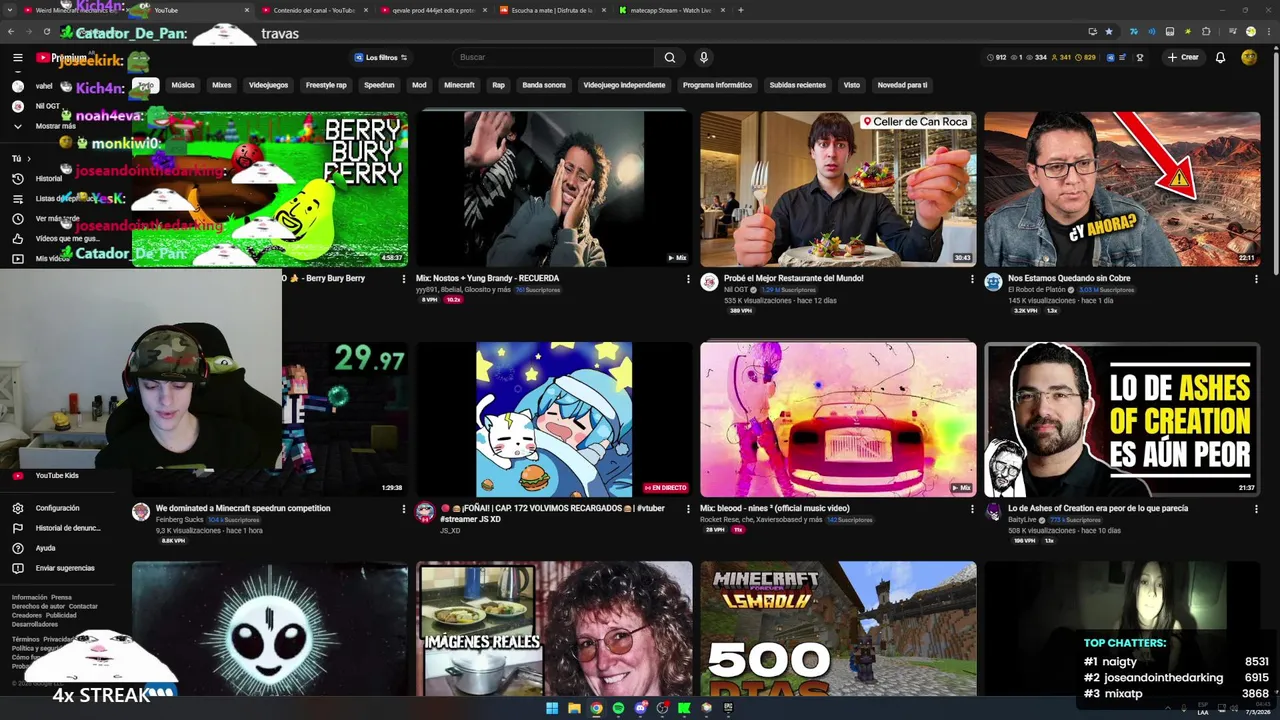This screenshot has height=720, width=1280.
Task: Select the Programa informático filter chip
Action: pyautogui.click(x=717, y=85)
